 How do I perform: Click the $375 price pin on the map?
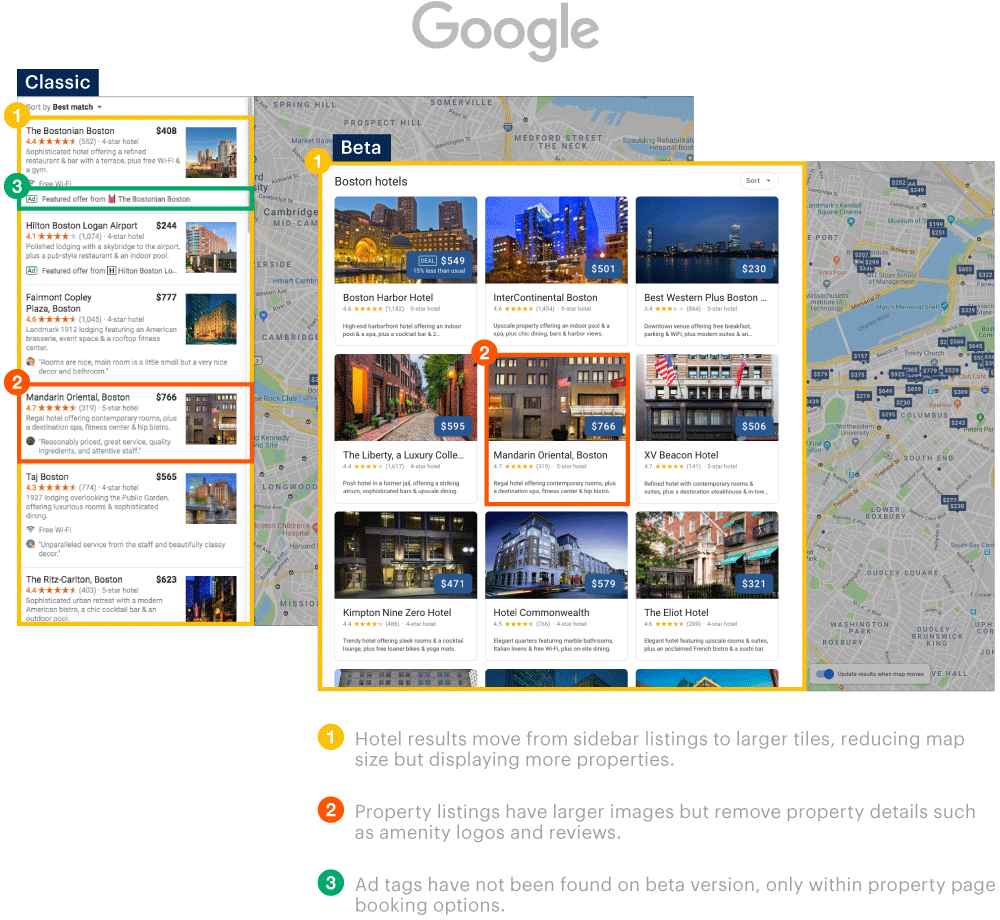click(x=858, y=375)
